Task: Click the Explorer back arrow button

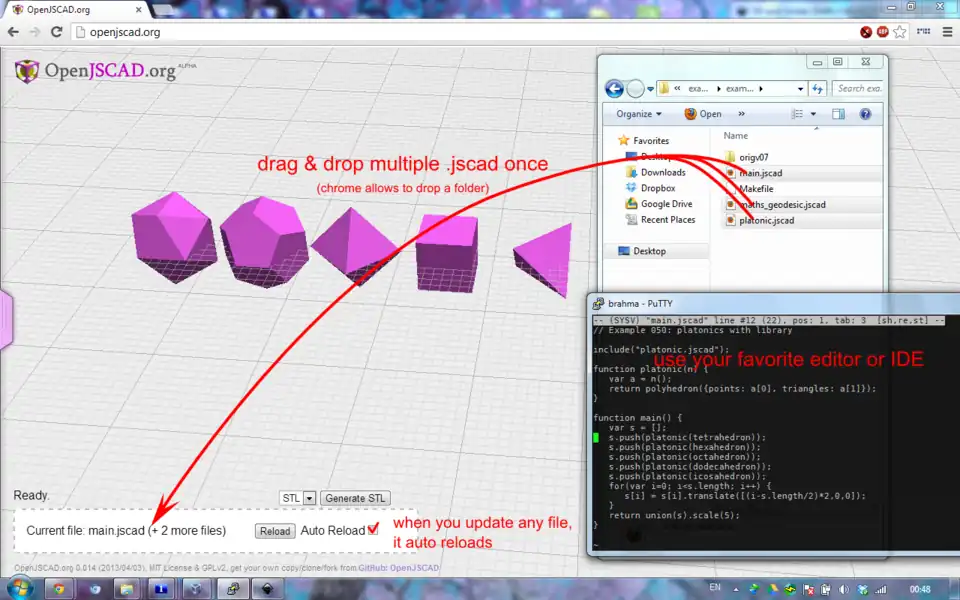Action: click(613, 88)
